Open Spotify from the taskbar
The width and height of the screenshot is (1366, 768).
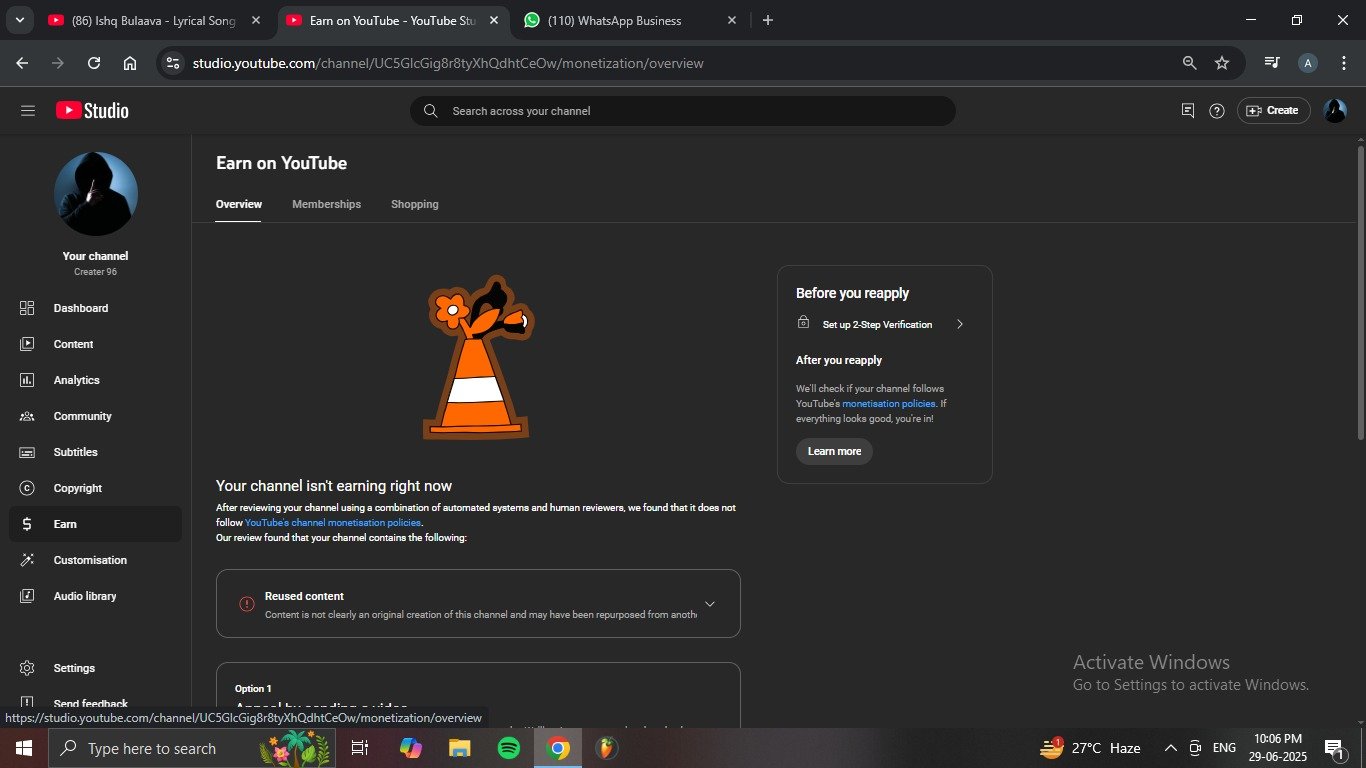[x=509, y=748]
